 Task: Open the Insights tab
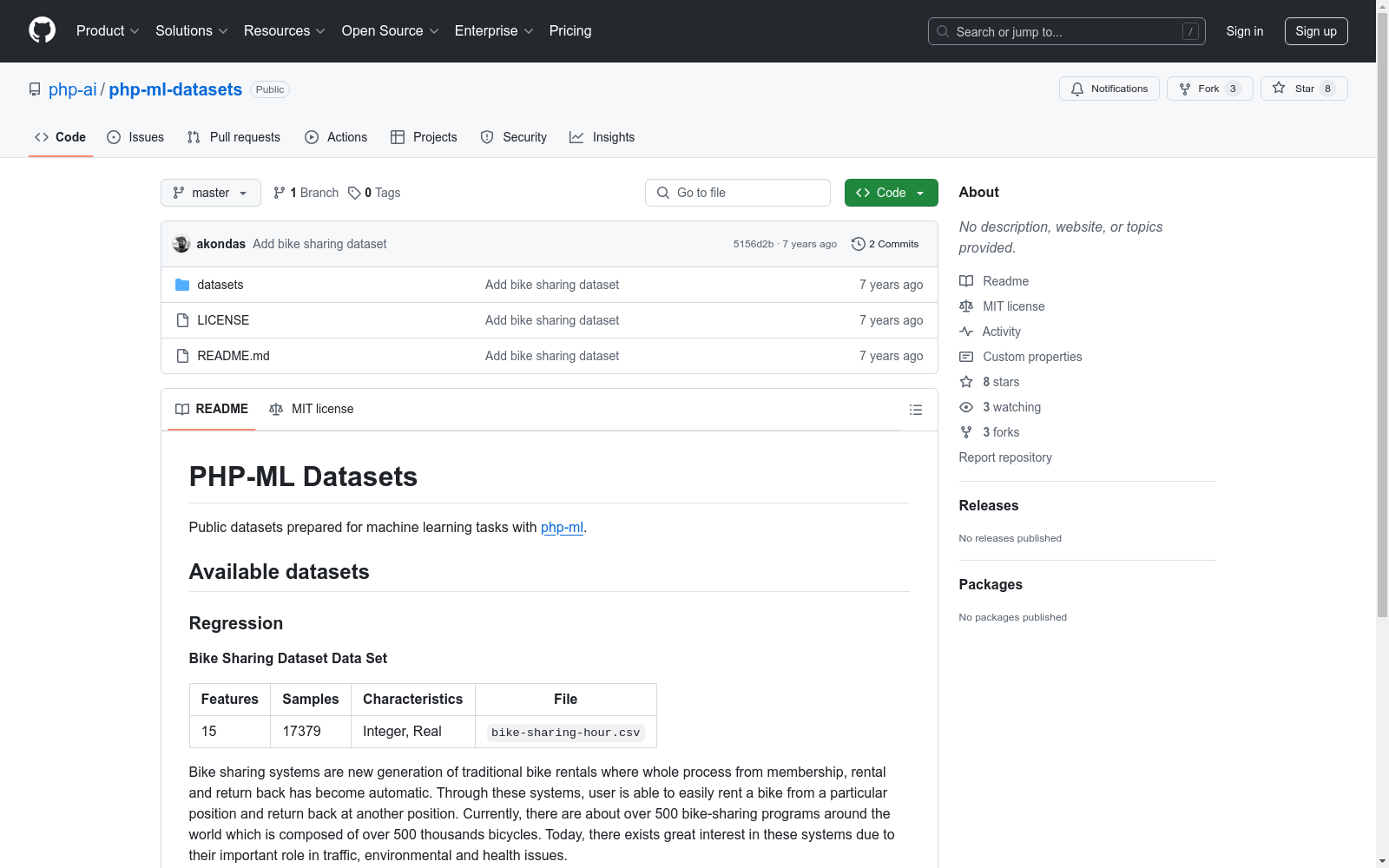pyautogui.click(x=602, y=137)
